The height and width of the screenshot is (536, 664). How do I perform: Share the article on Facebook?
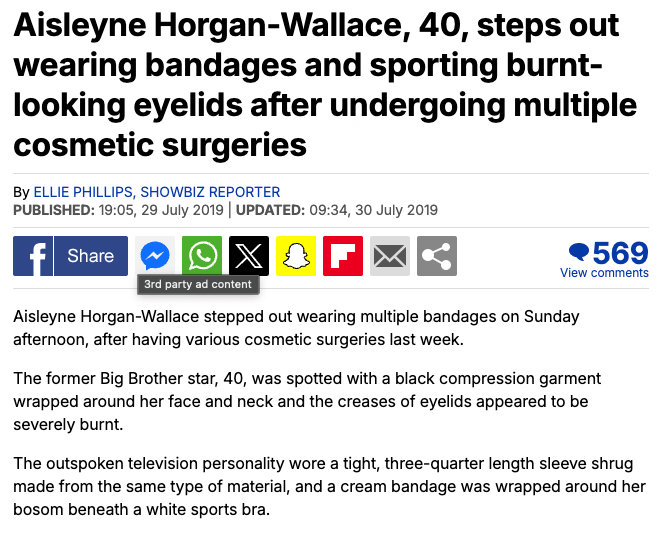pyautogui.click(x=70, y=256)
